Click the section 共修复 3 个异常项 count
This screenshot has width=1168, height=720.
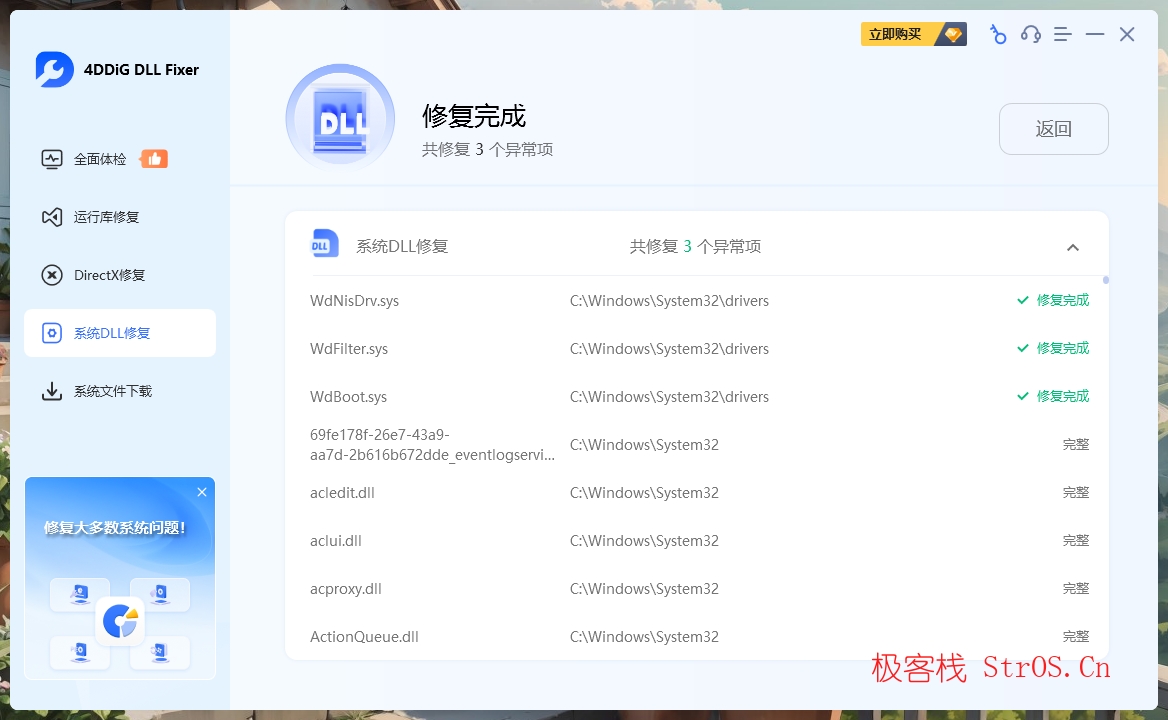point(695,246)
